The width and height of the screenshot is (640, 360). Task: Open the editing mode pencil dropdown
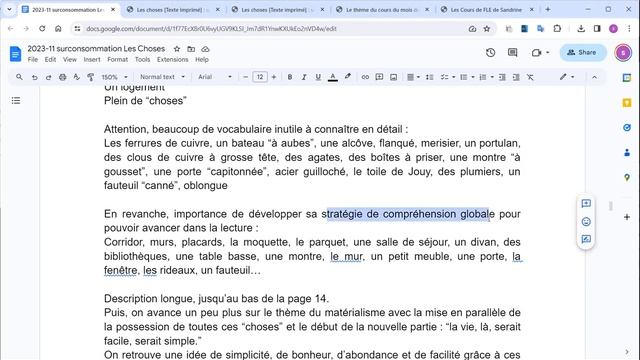567,77
